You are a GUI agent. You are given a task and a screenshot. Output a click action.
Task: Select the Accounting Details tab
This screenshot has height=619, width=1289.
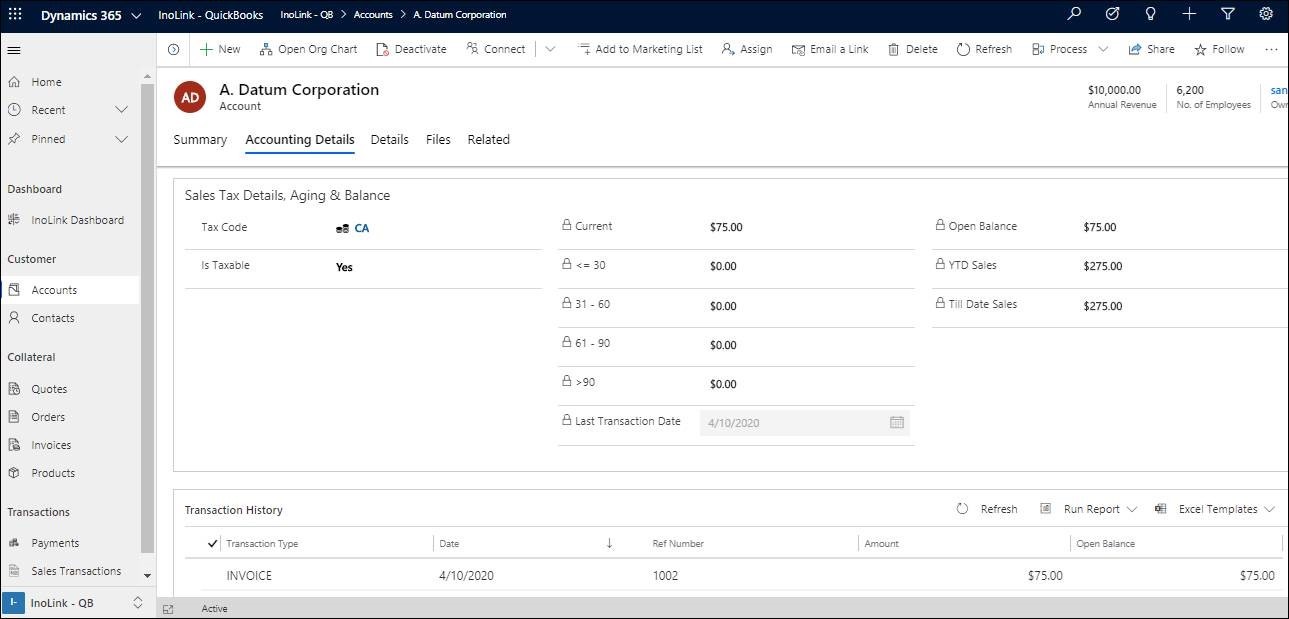[x=300, y=140]
